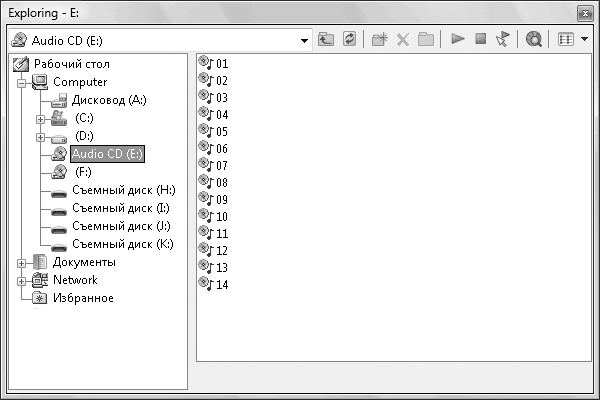This screenshot has width=600, height=400.
Task: Select audio track 14
Action: (x=221, y=285)
